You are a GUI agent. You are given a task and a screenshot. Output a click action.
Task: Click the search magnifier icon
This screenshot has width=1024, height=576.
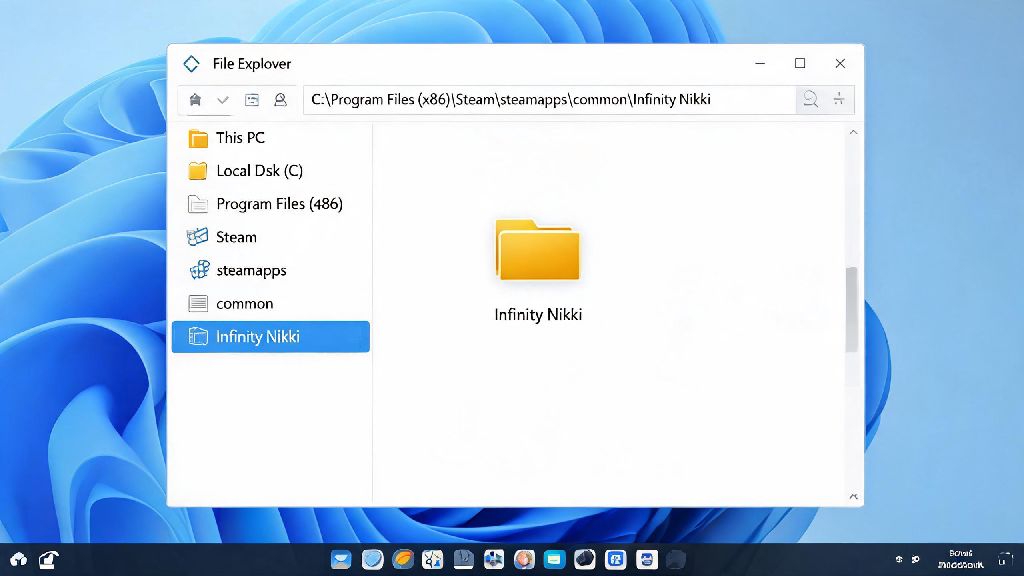[810, 99]
